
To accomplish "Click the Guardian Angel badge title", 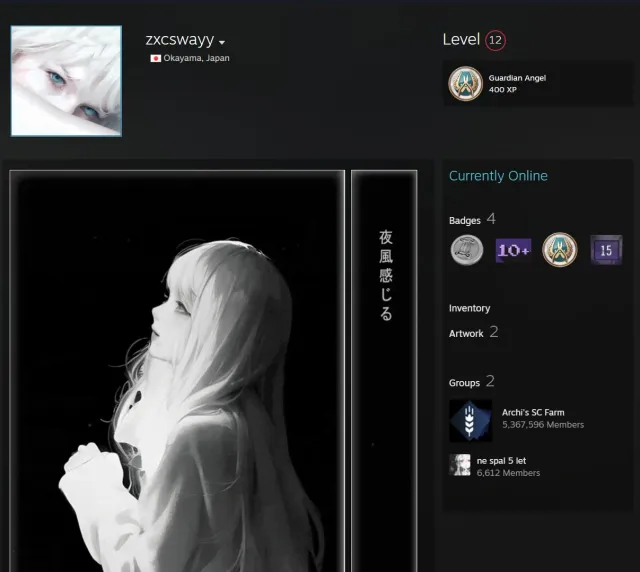I will [x=517, y=78].
